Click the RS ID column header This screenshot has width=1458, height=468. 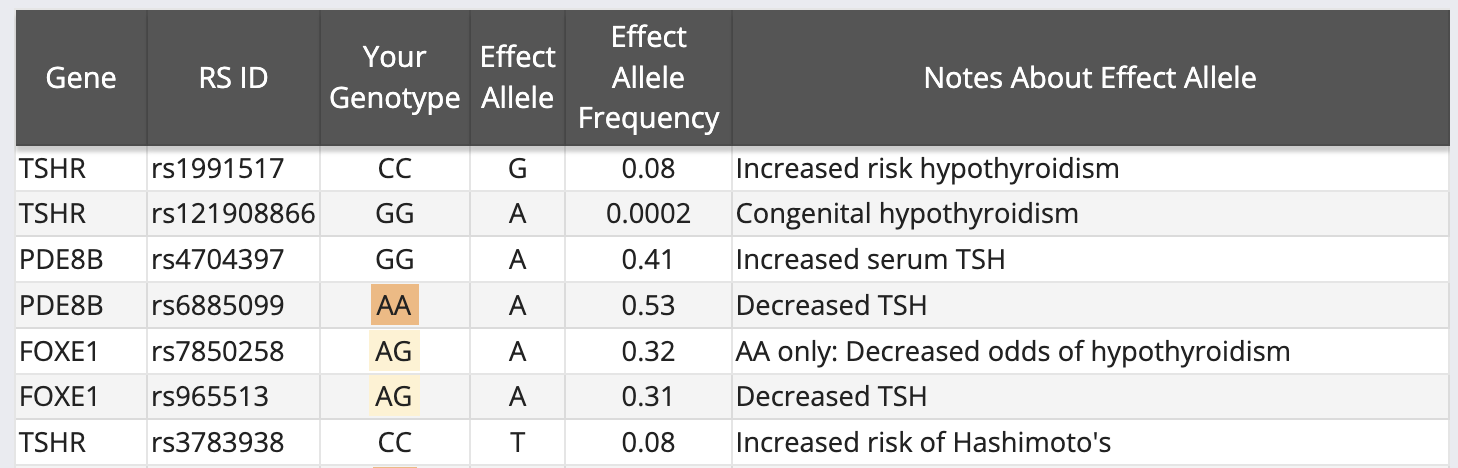[233, 78]
